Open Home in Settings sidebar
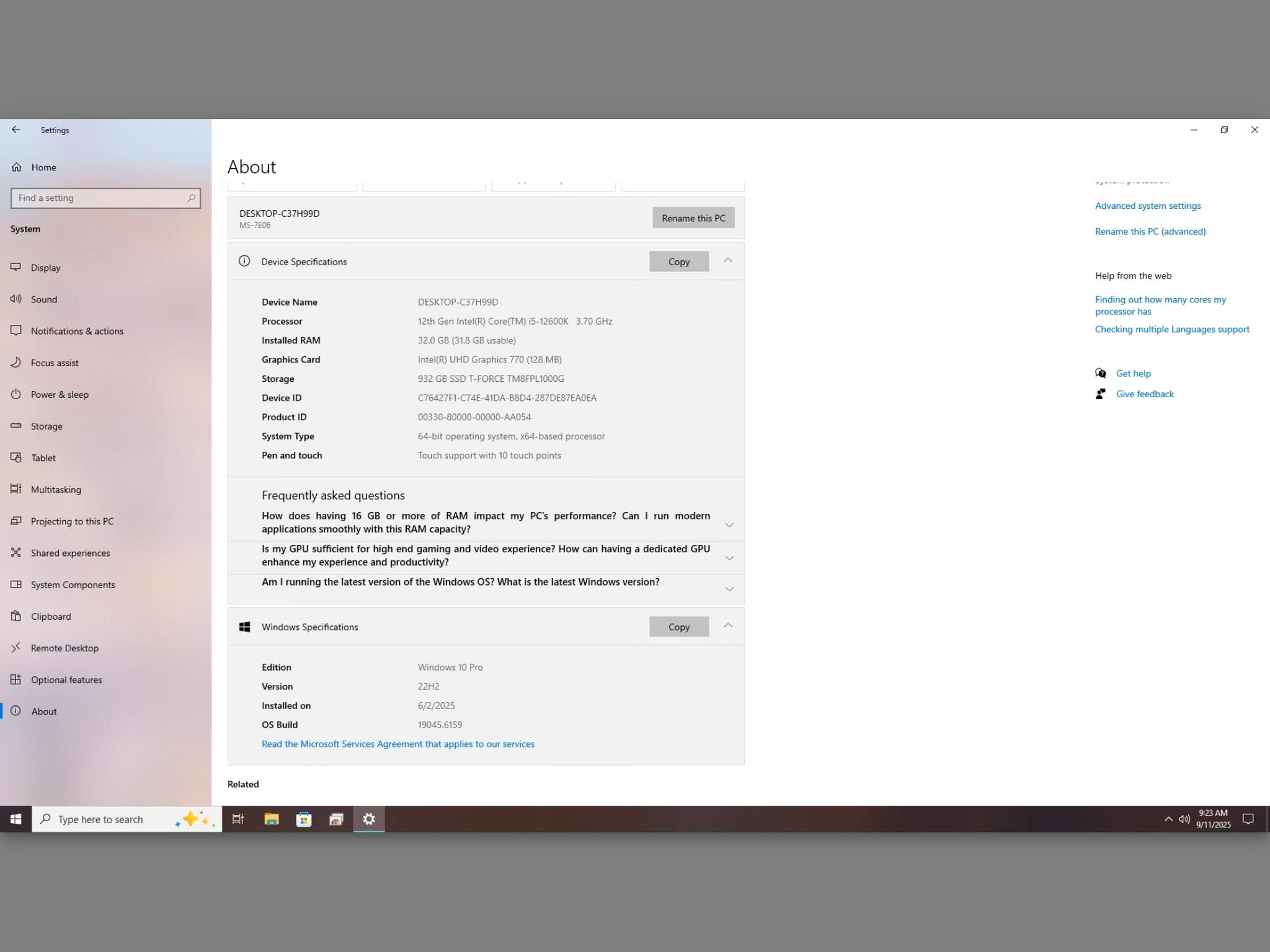The height and width of the screenshot is (952, 1270). click(x=43, y=167)
